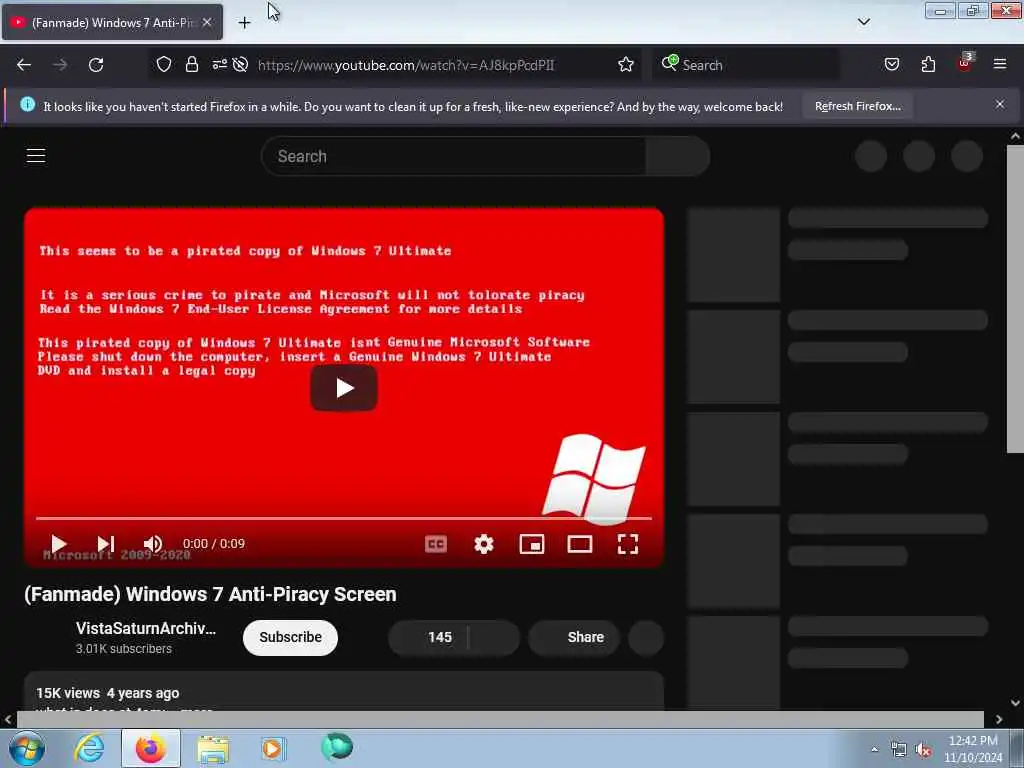Click the green globe taskbar application icon
Image resolution: width=1024 pixels, height=768 pixels.
click(337, 747)
